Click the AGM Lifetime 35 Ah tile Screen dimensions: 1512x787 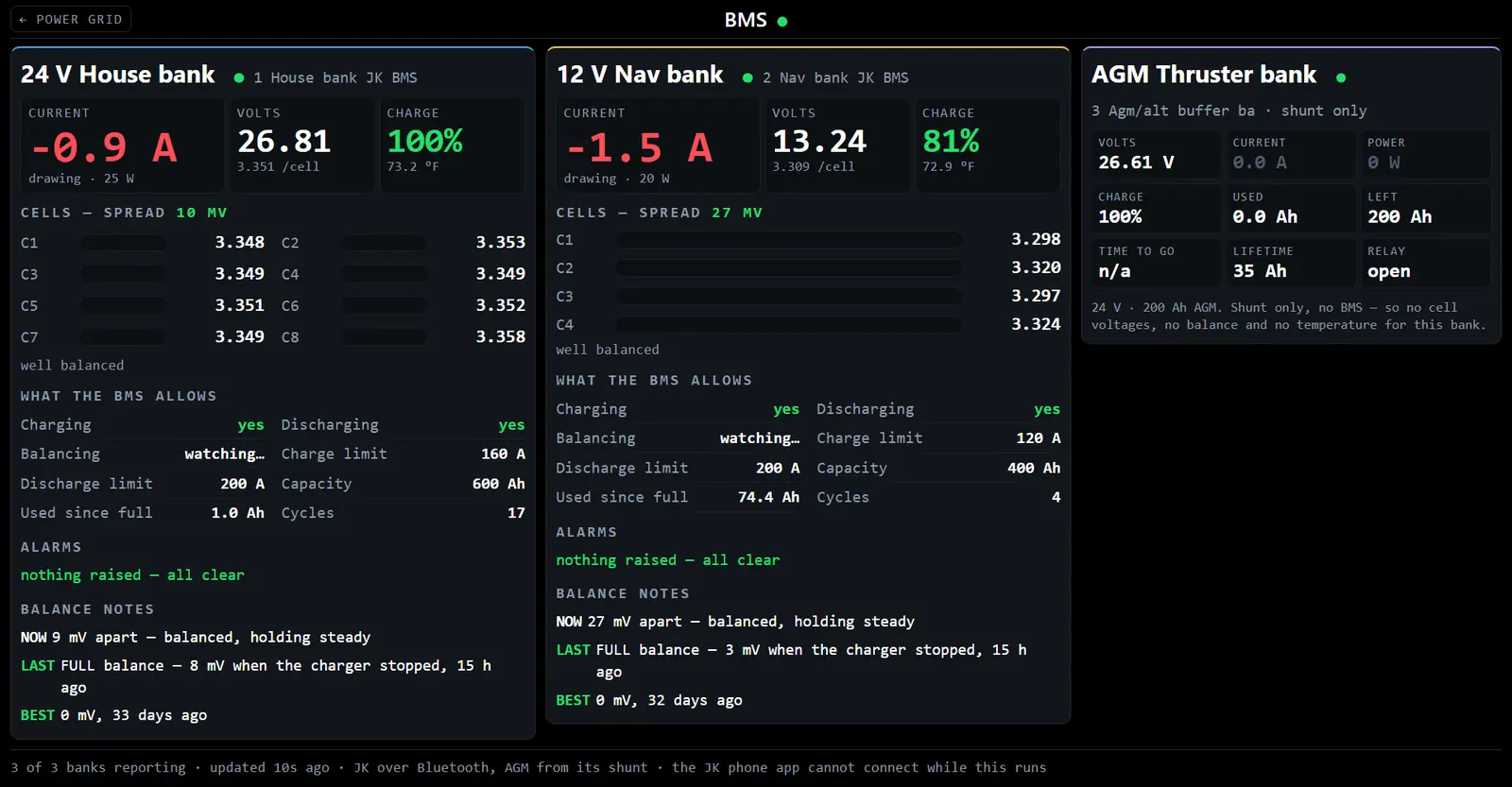(1290, 263)
